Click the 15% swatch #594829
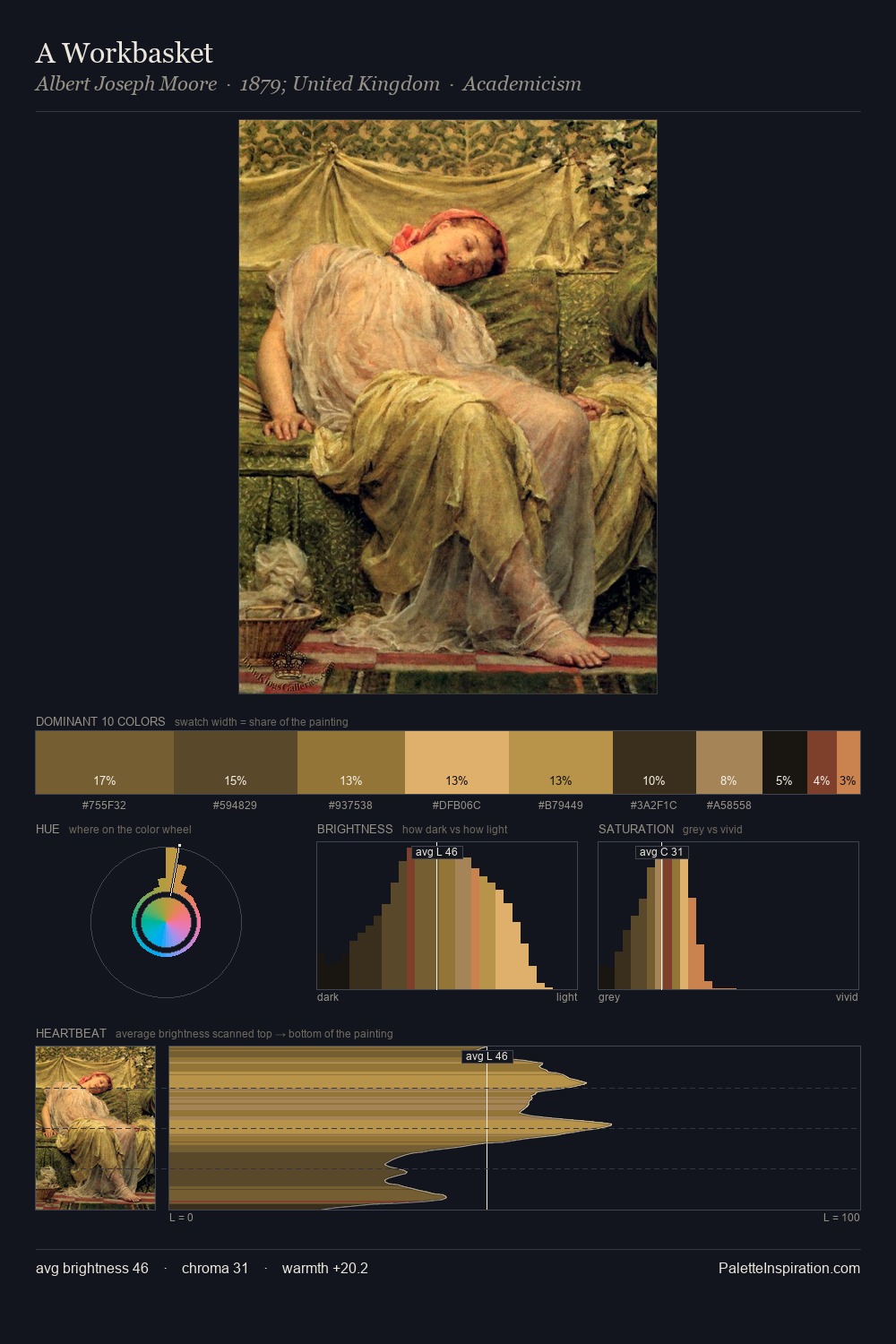 pyautogui.click(x=236, y=762)
